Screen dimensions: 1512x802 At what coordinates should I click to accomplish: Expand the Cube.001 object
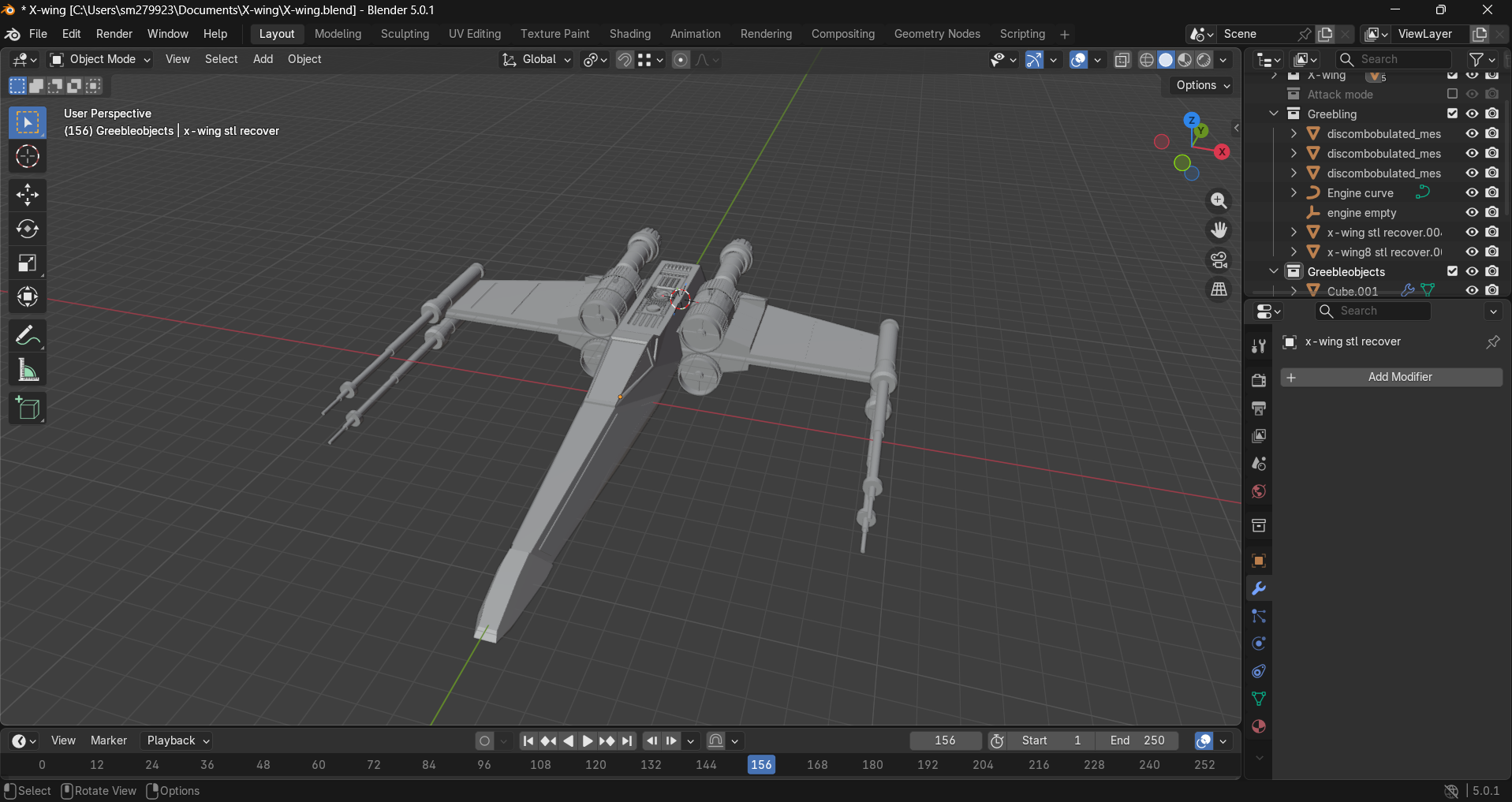coord(1294,291)
